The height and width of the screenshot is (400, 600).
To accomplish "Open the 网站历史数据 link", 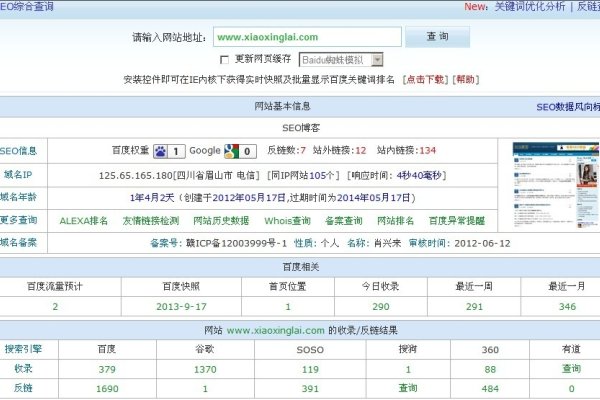I will pyautogui.click(x=221, y=221).
